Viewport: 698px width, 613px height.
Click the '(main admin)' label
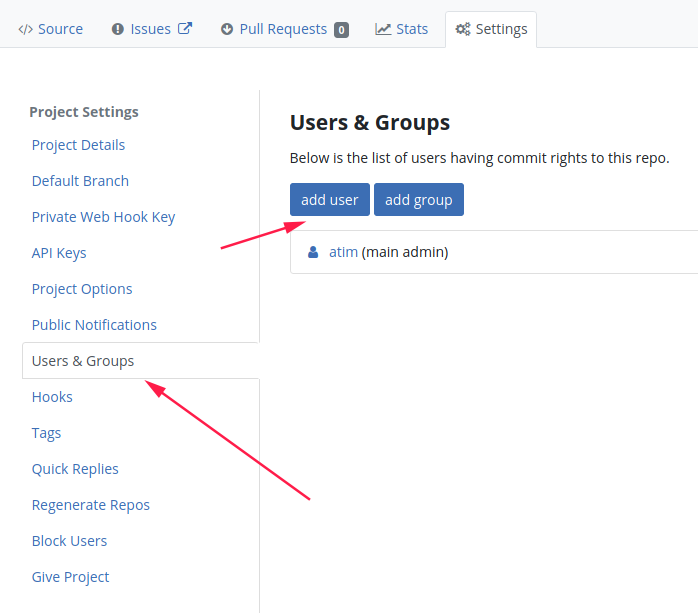pyautogui.click(x=405, y=252)
